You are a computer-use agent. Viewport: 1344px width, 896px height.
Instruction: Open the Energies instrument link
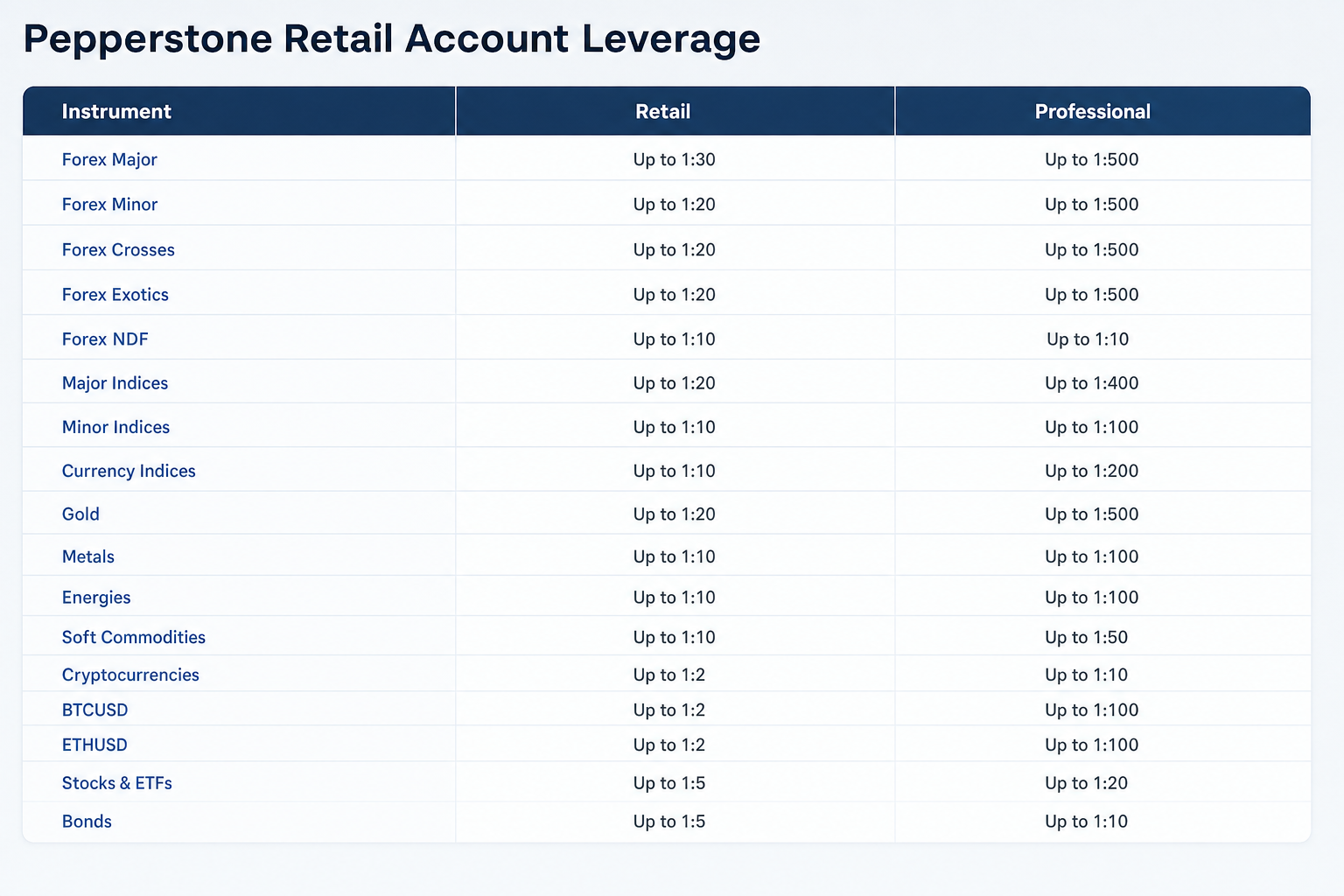(x=96, y=598)
